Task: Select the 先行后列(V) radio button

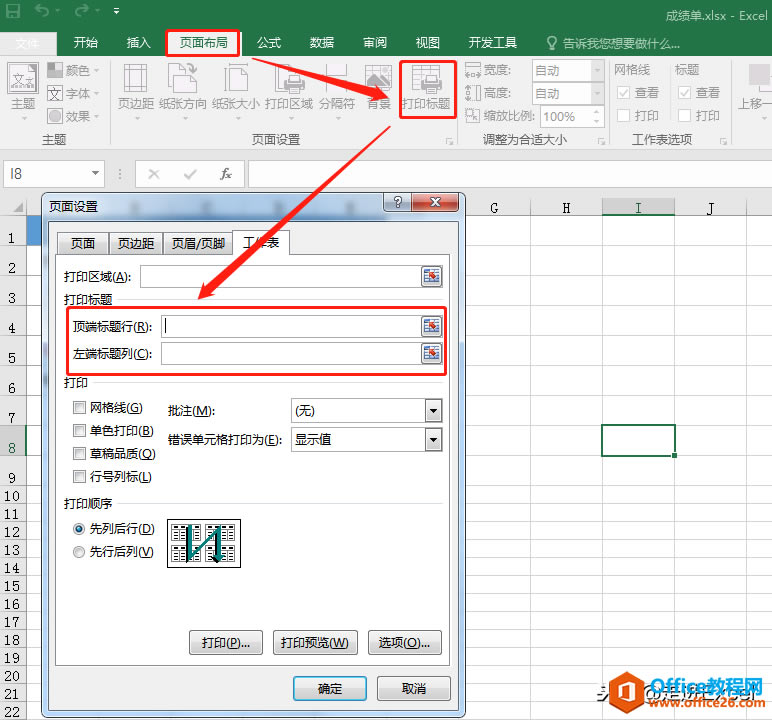Action: [79, 552]
